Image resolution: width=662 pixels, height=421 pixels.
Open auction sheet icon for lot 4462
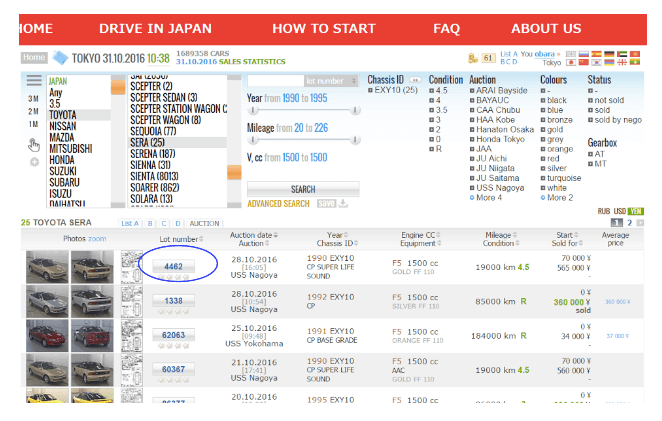click(131, 267)
